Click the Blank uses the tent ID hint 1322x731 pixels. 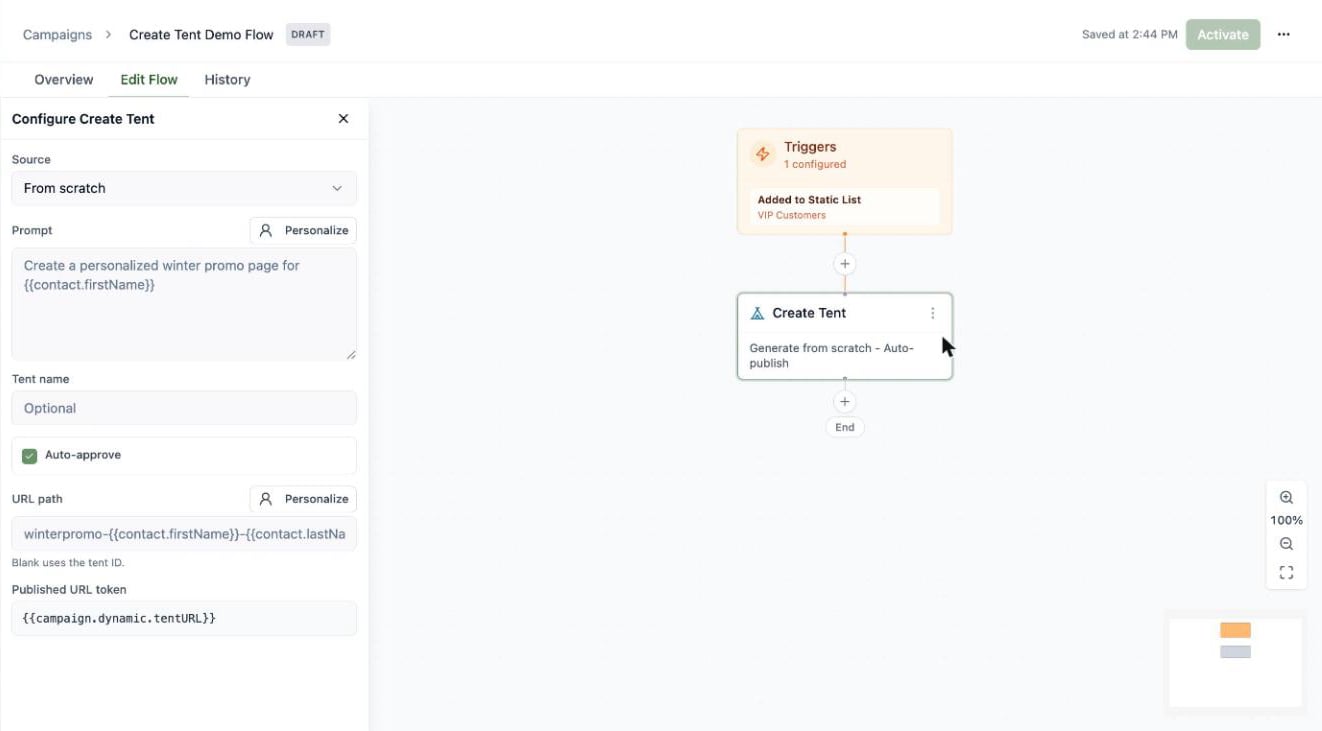[x=68, y=563]
